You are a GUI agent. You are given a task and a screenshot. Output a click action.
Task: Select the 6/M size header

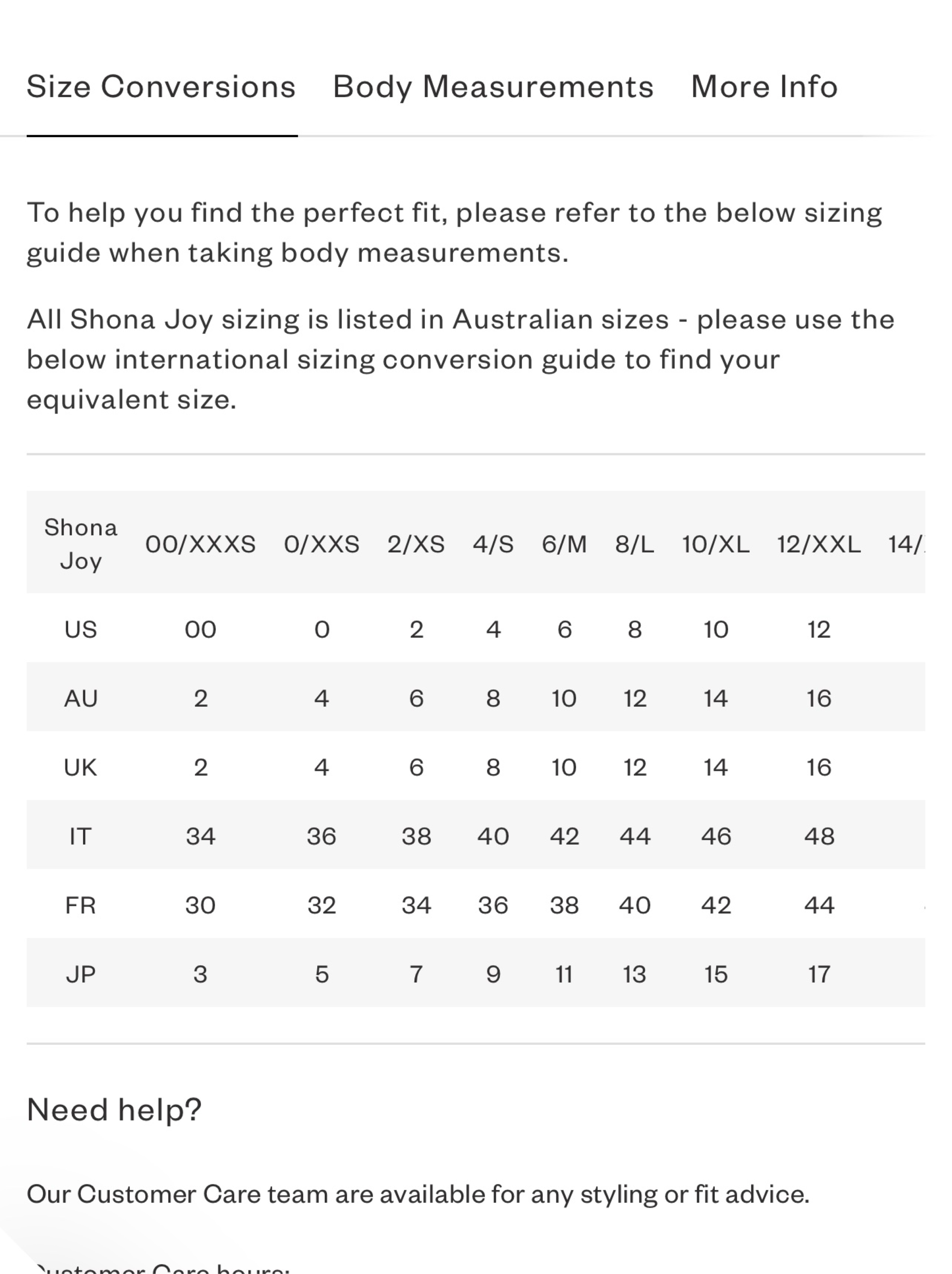pos(564,544)
